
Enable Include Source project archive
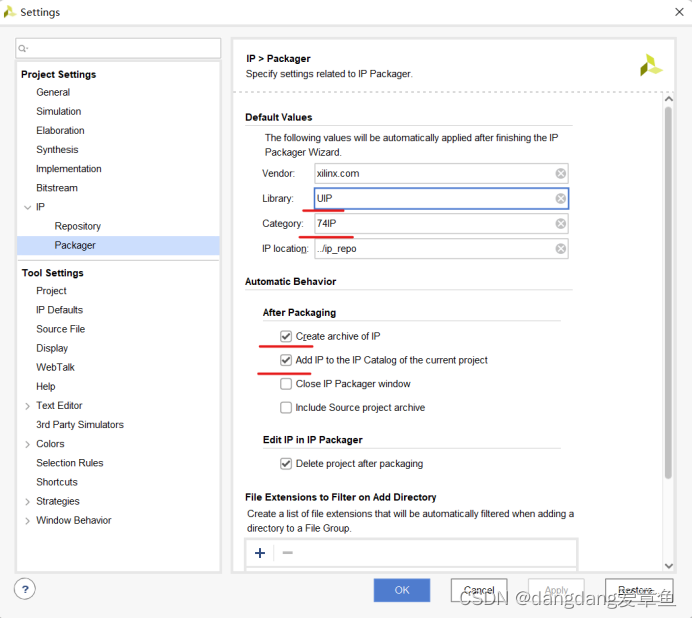click(x=286, y=407)
